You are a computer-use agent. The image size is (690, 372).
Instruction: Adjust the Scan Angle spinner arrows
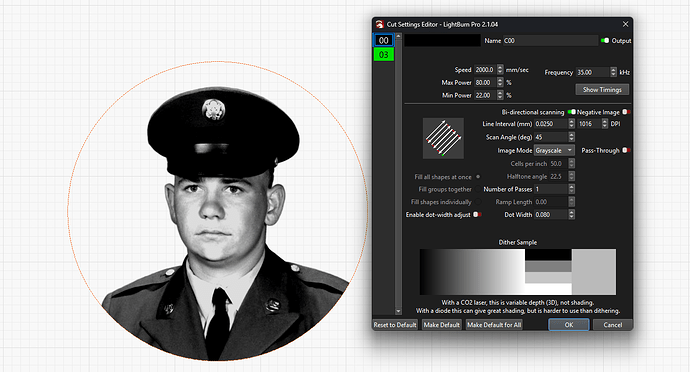[571, 137]
